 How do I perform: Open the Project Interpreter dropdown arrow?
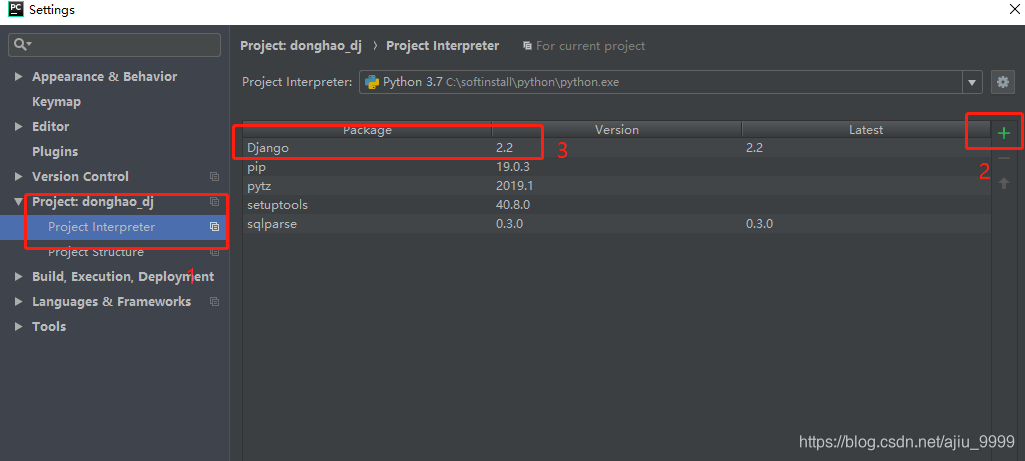click(x=971, y=82)
